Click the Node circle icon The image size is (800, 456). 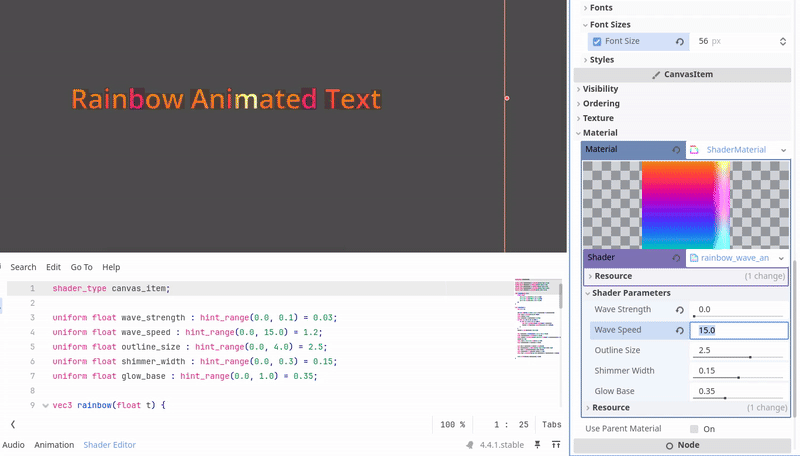click(x=669, y=446)
